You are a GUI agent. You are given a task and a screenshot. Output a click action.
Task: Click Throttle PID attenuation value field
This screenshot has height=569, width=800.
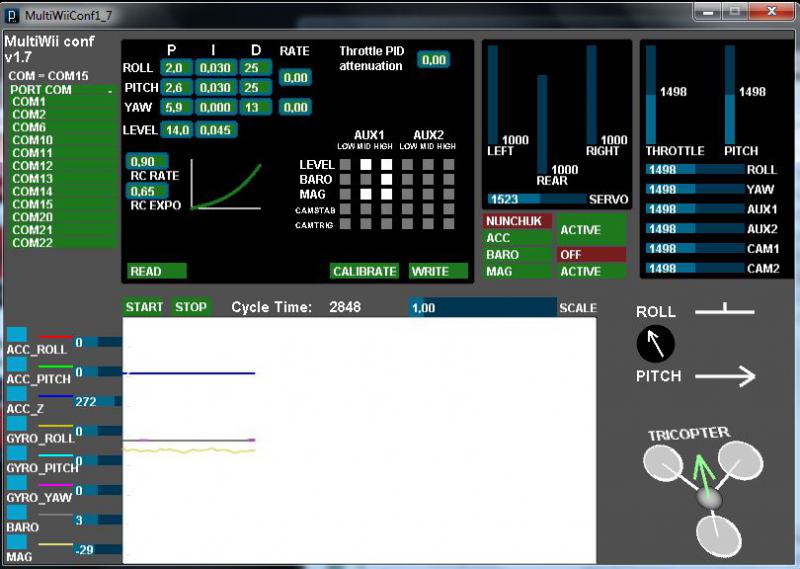point(434,60)
